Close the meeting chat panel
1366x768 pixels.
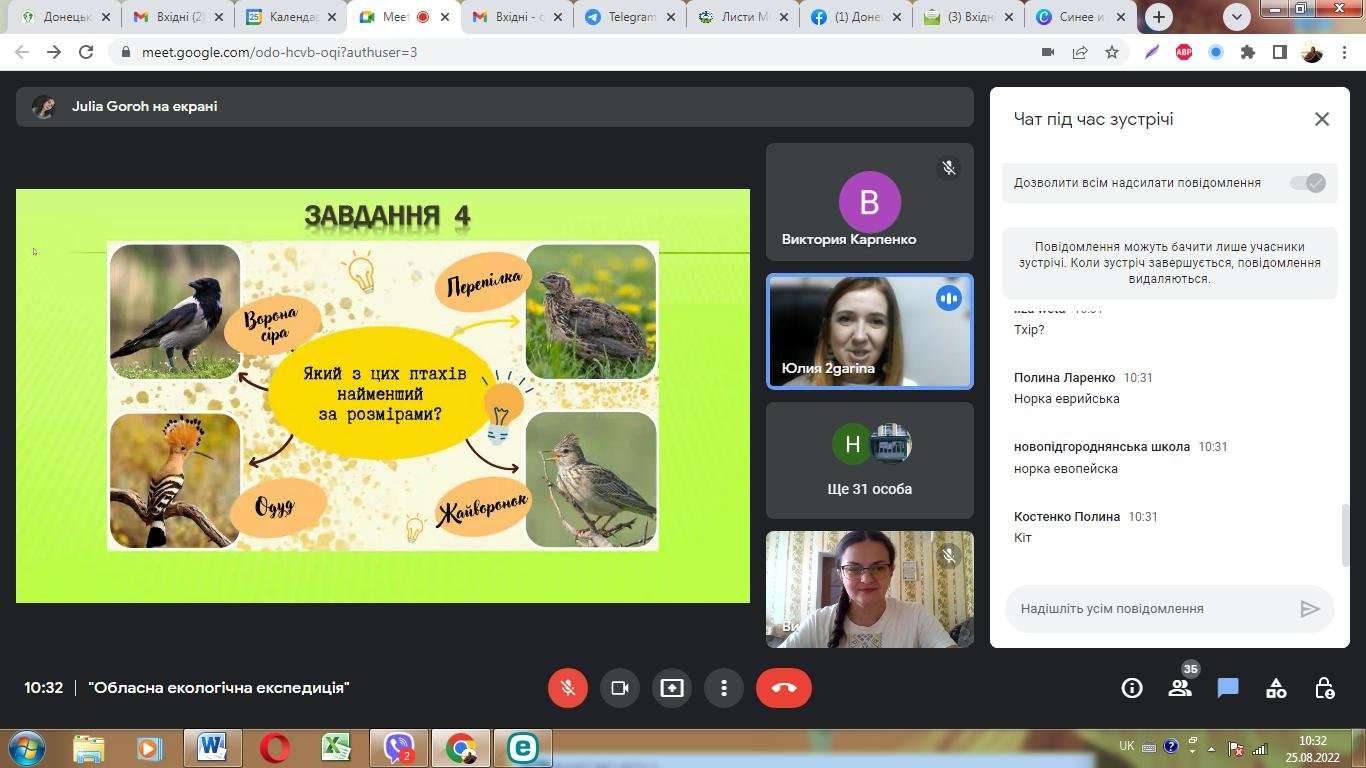(x=1322, y=119)
